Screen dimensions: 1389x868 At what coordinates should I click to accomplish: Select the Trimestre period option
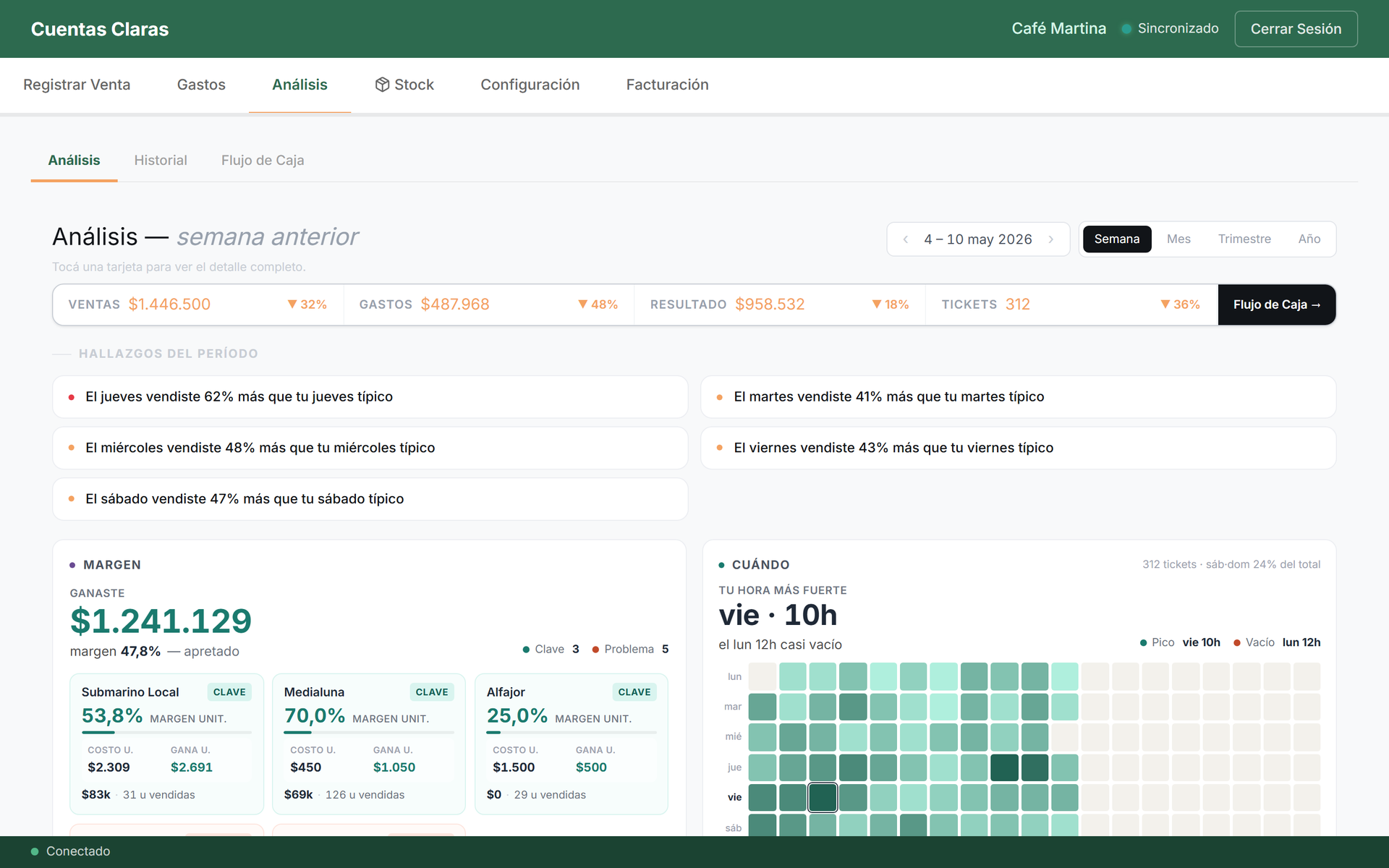tap(1244, 239)
